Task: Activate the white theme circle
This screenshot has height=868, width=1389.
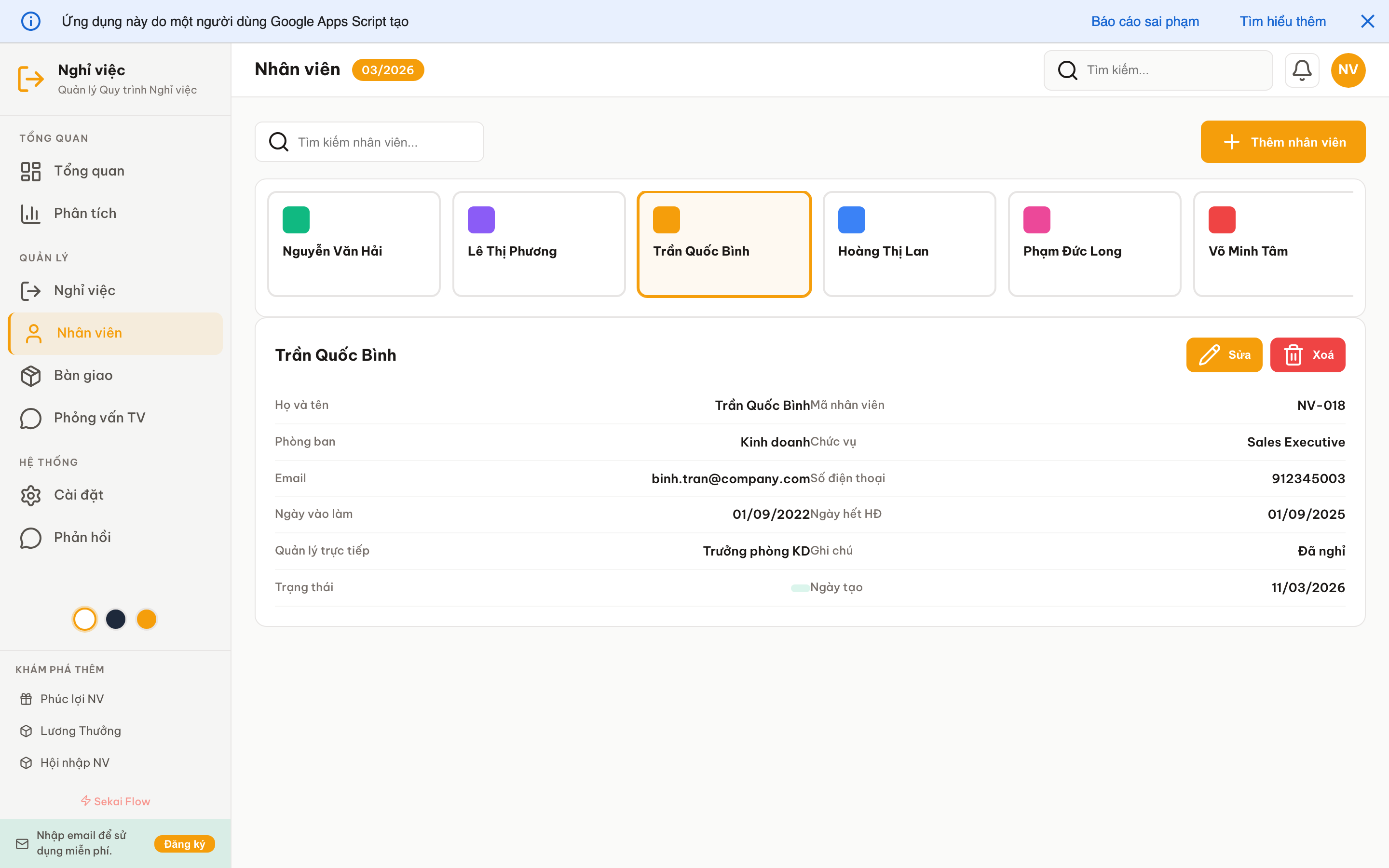Action: pyautogui.click(x=84, y=619)
